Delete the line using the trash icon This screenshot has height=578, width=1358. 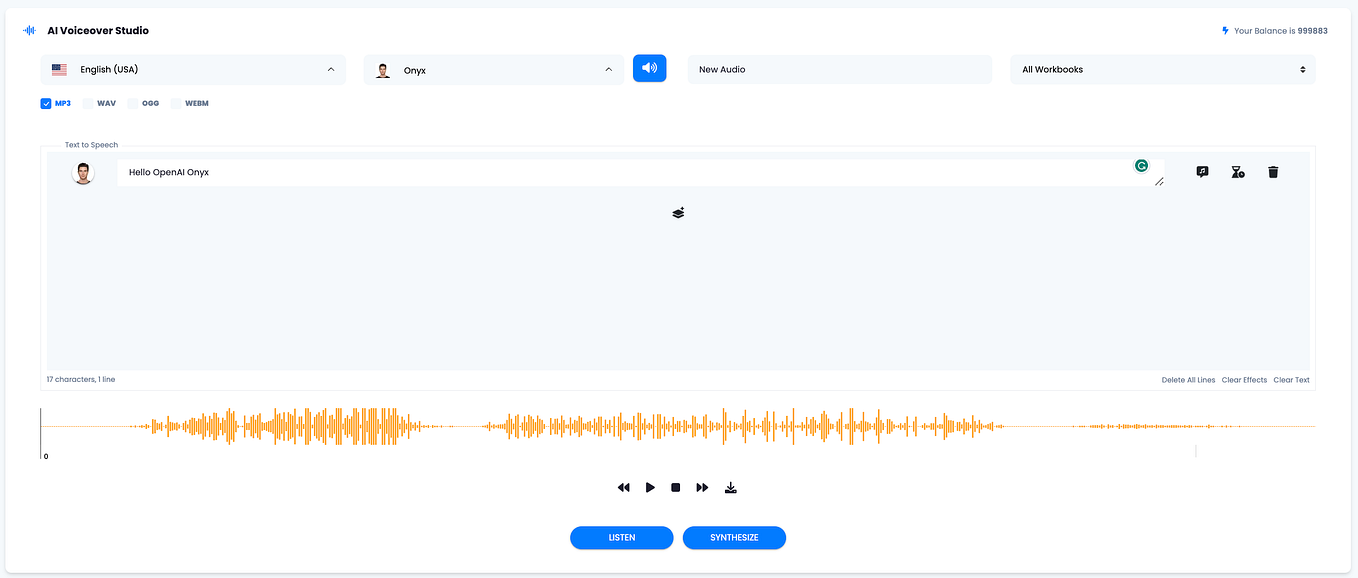click(x=1272, y=172)
